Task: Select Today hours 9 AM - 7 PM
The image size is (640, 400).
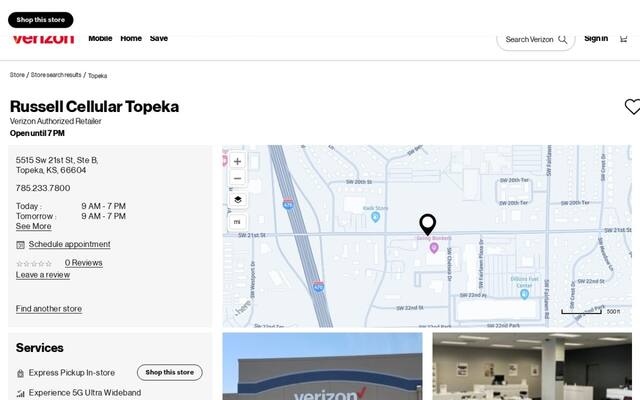Action: (103, 206)
